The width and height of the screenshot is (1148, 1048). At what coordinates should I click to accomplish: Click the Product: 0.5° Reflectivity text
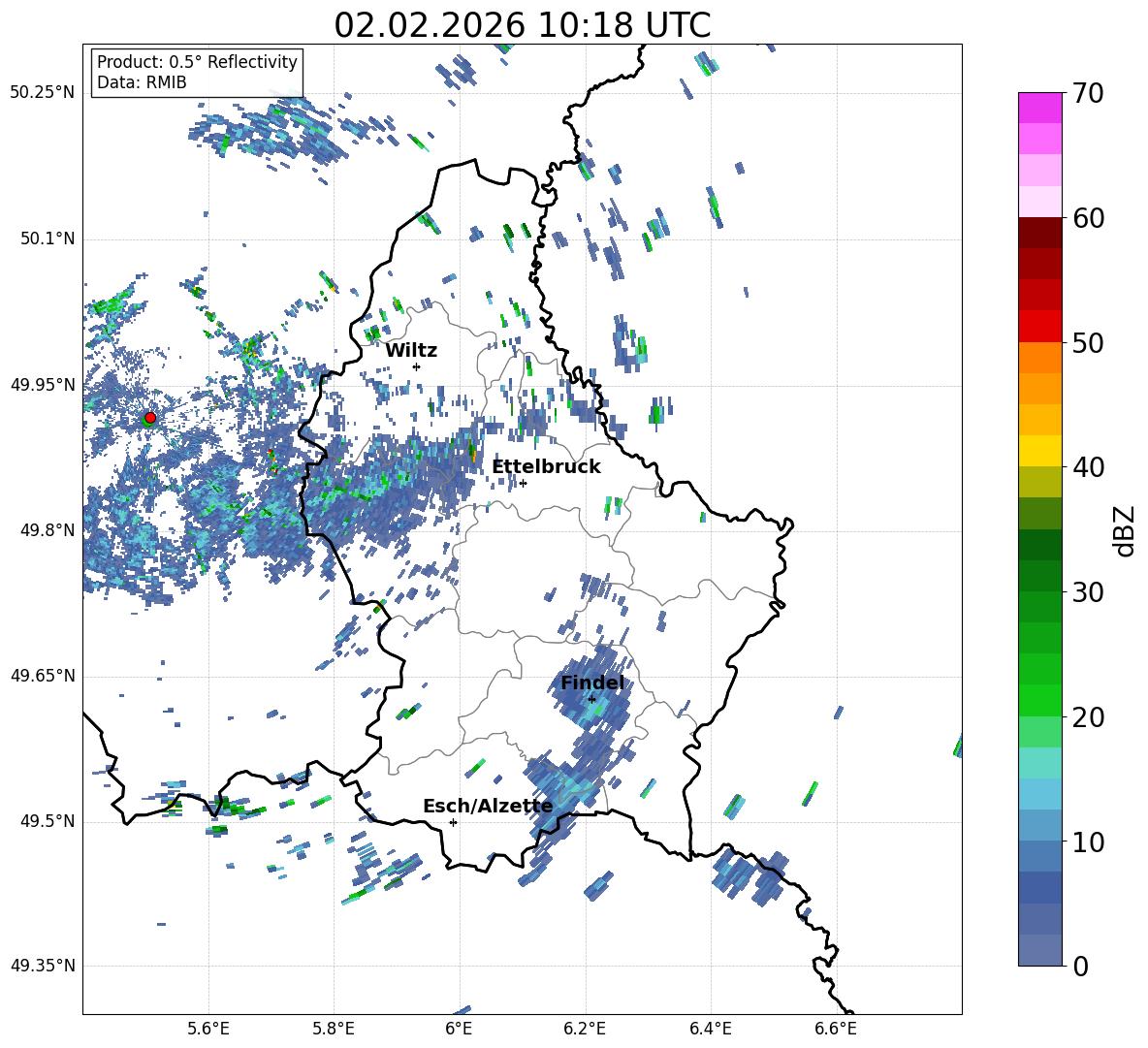tap(197, 62)
